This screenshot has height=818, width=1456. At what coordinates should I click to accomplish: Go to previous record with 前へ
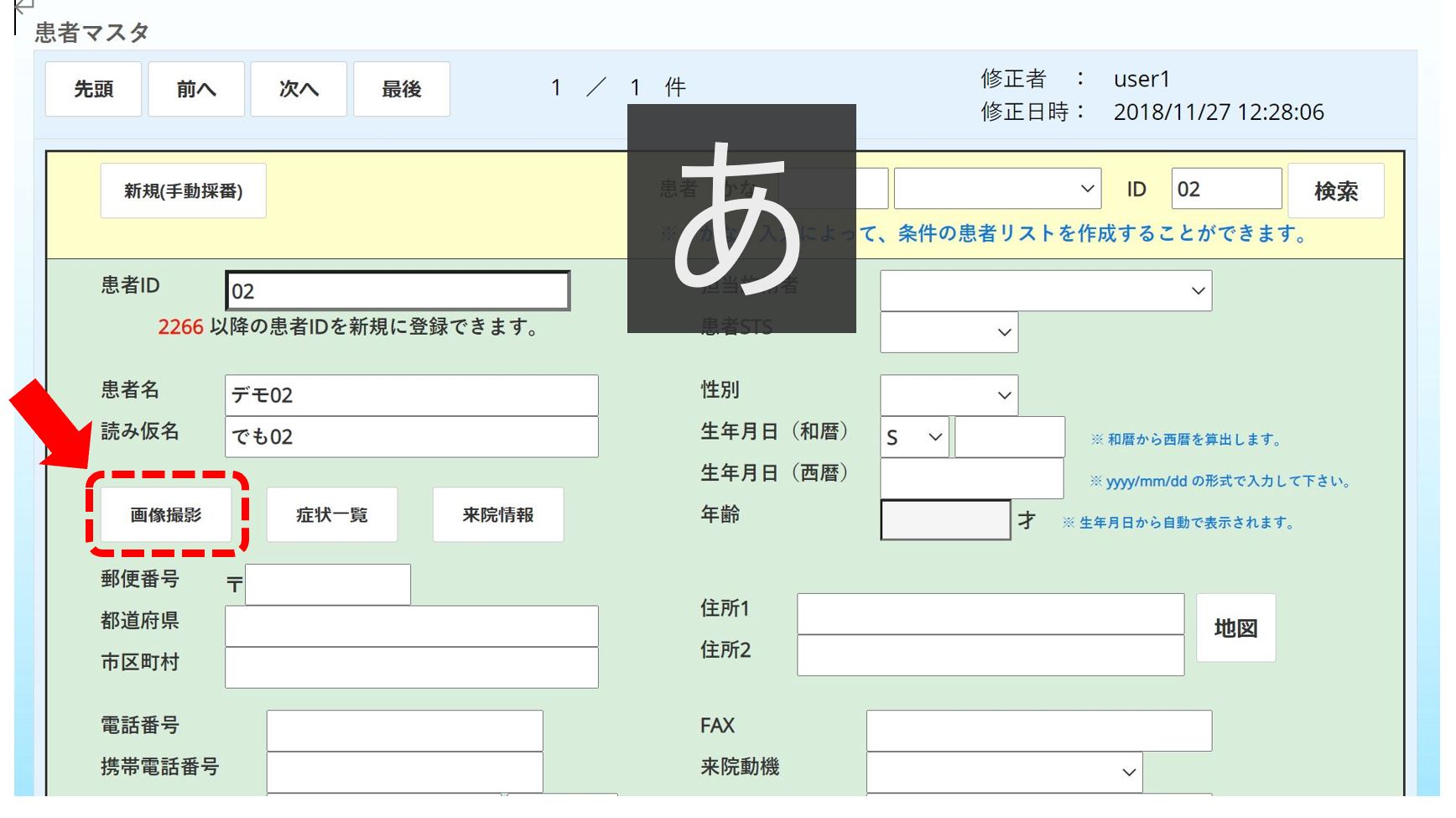point(196,89)
